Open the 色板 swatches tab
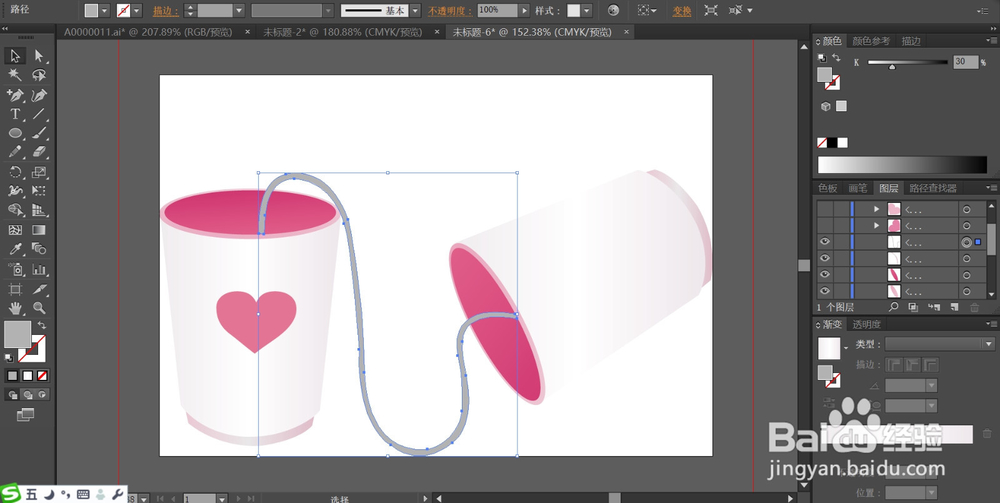This screenshot has height=503, width=1000. click(828, 188)
